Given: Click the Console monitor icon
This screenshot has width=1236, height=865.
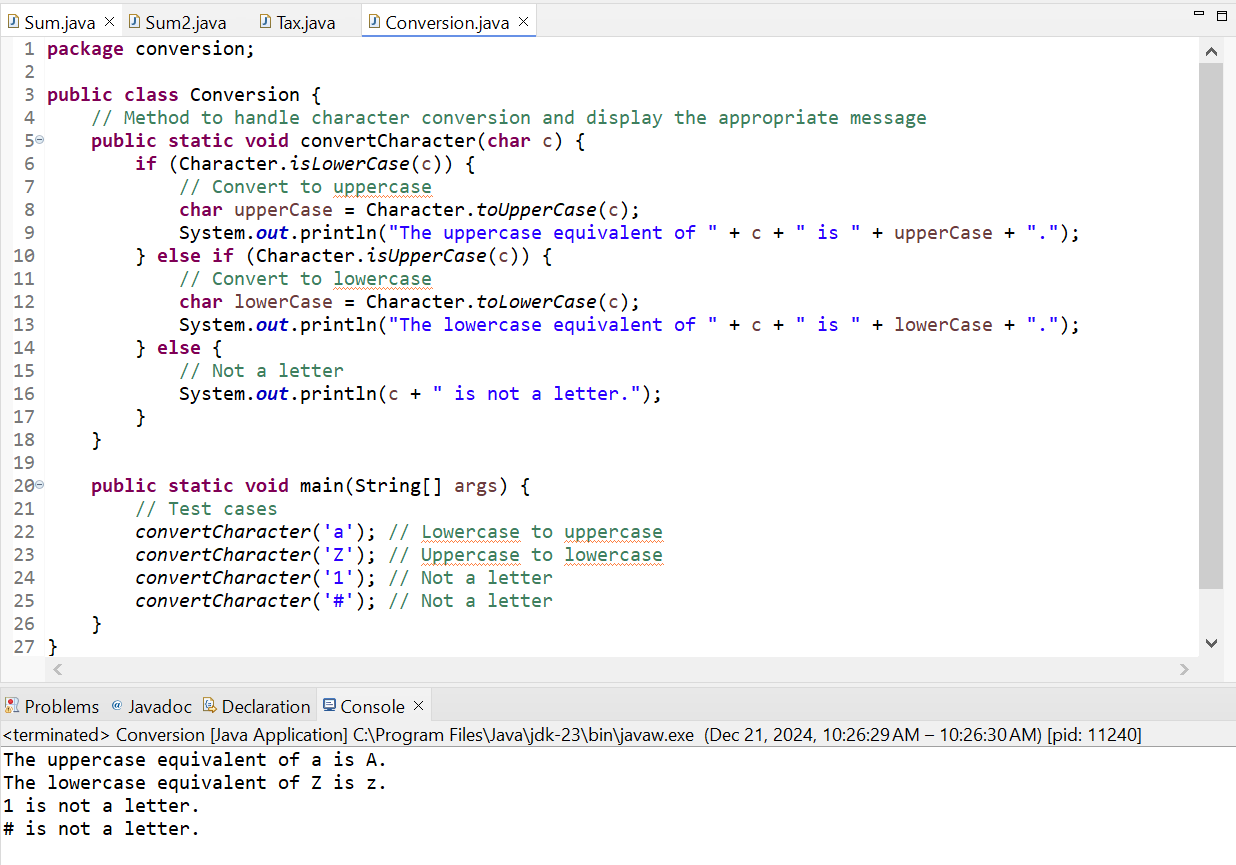Looking at the screenshot, I should 330,706.
